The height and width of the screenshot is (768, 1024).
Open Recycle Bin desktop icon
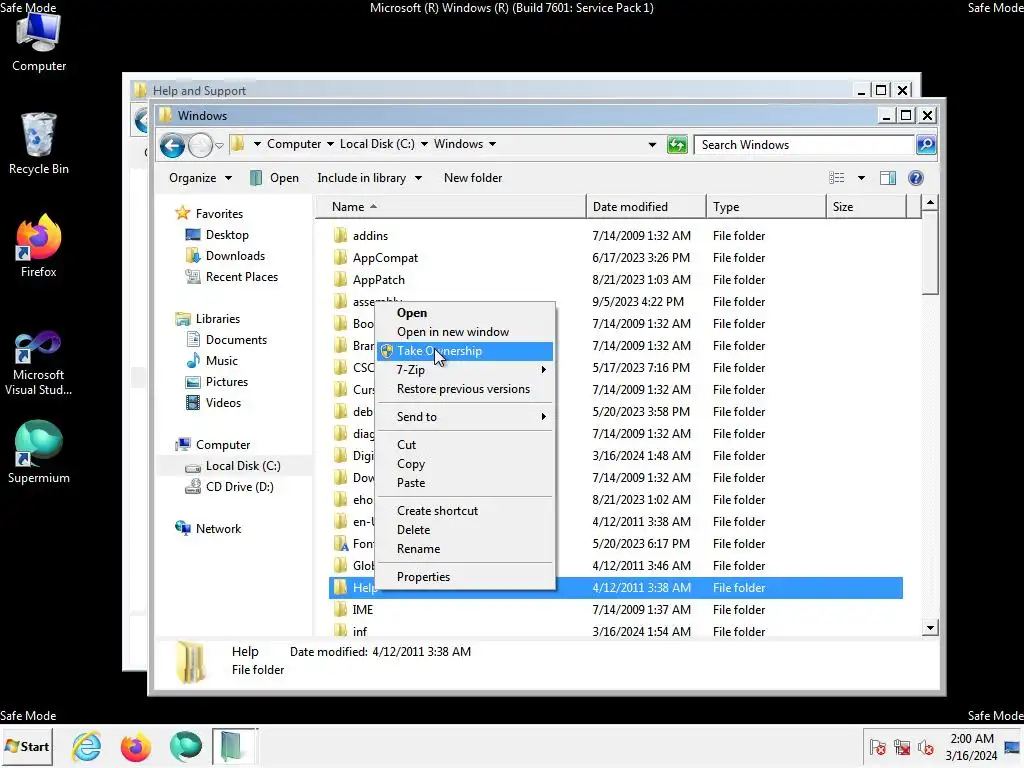(x=39, y=144)
